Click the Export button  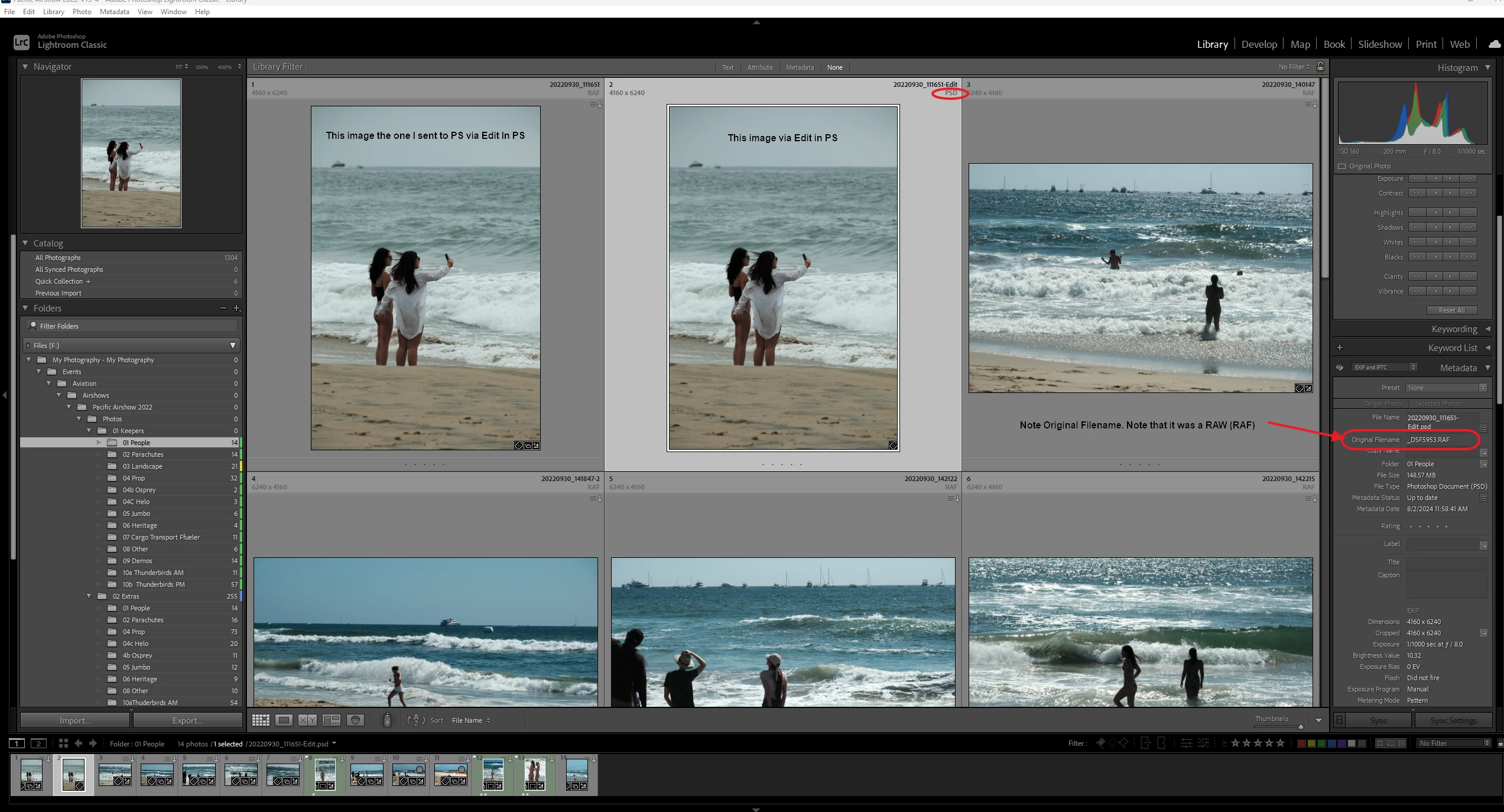point(187,720)
